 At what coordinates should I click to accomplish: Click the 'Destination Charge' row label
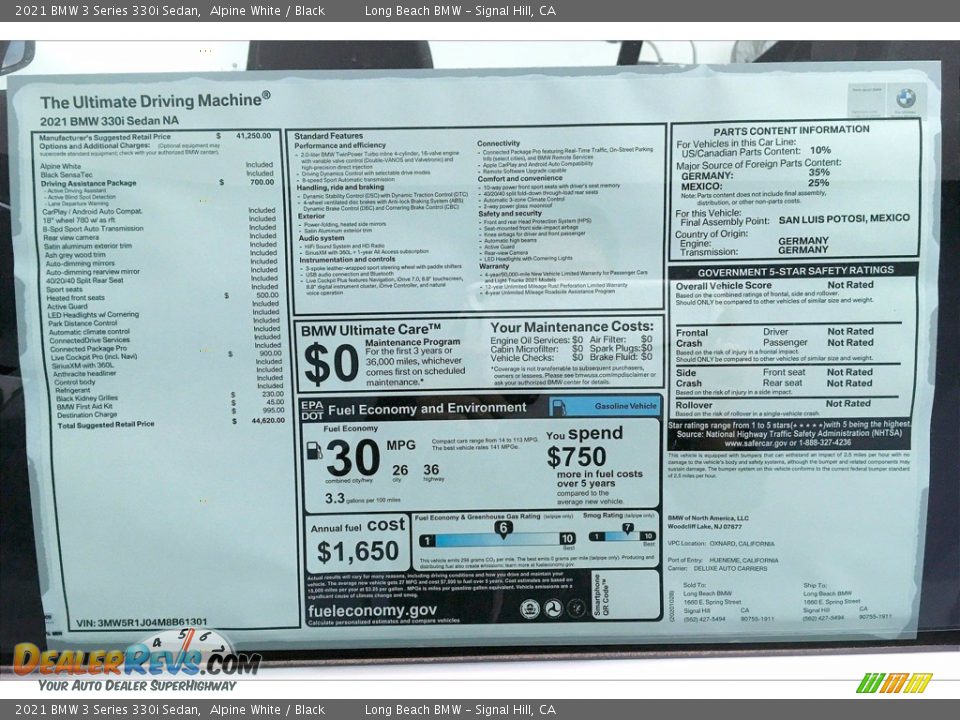(86, 415)
